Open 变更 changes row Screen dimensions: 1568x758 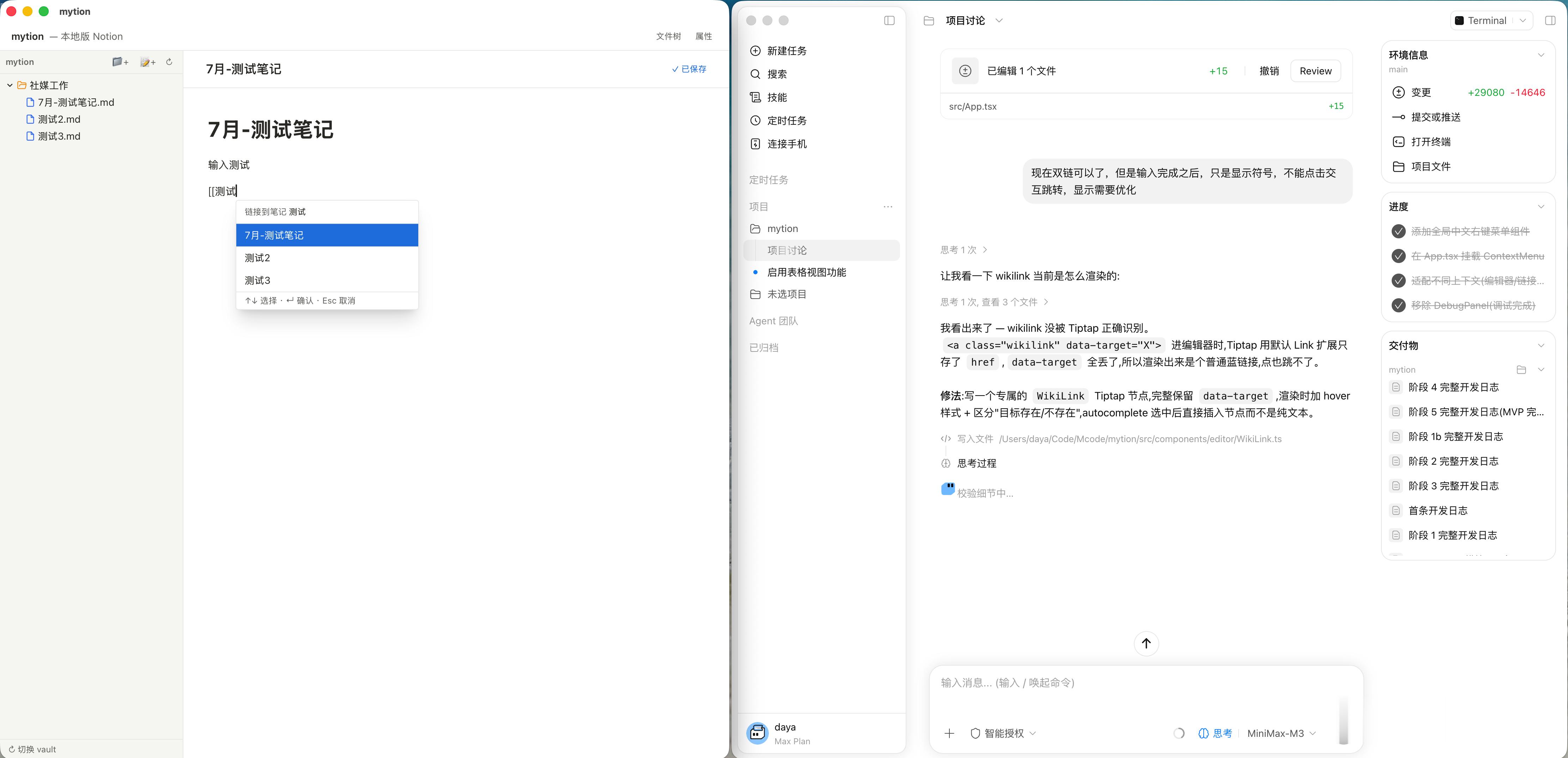(x=1468, y=92)
